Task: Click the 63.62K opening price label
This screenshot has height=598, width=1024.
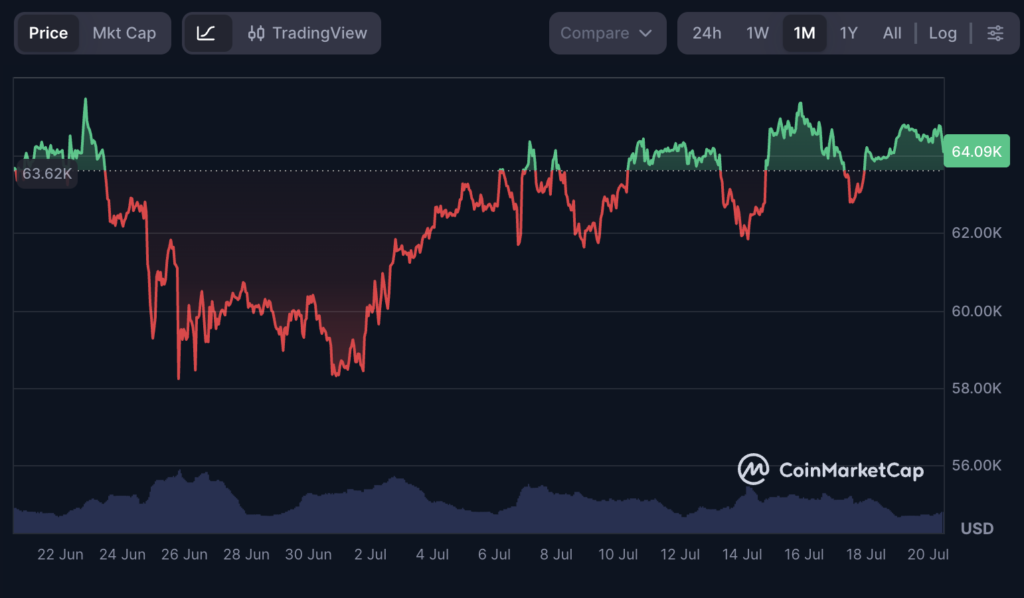Action: click(46, 174)
